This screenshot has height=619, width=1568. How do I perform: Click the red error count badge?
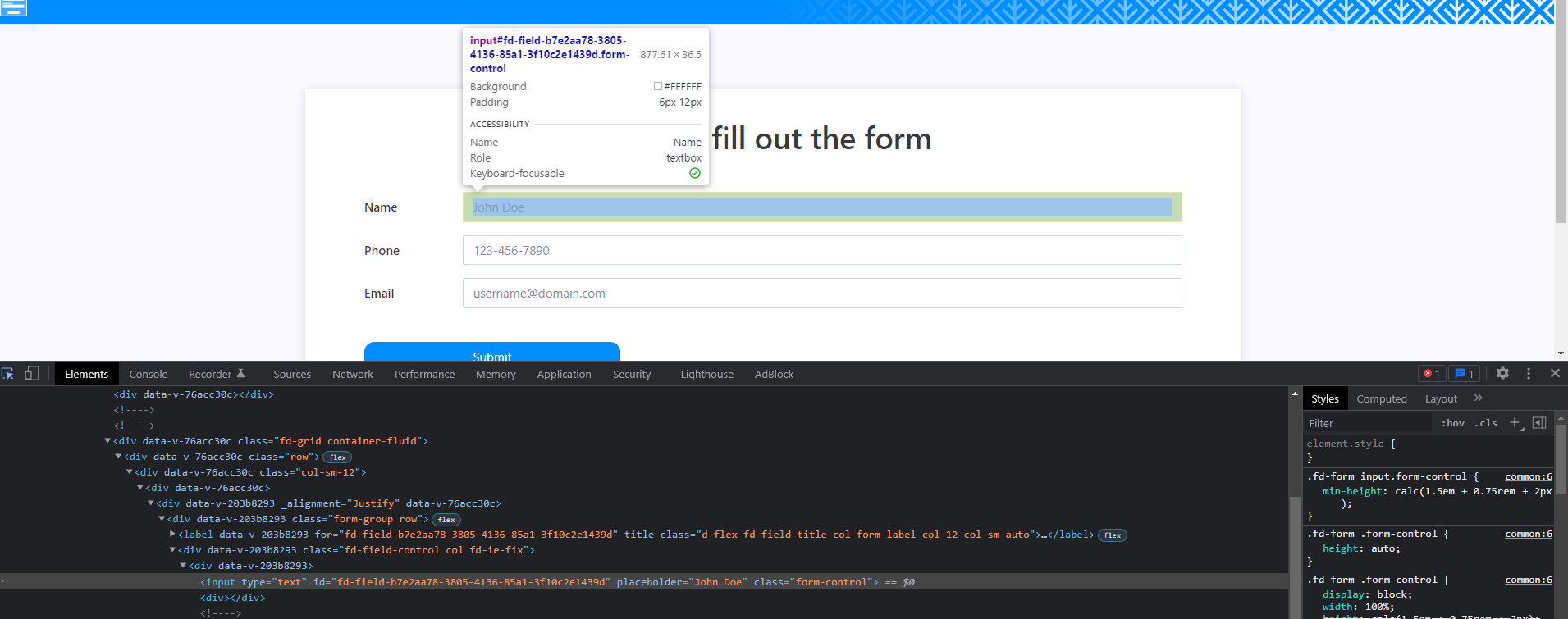pyautogui.click(x=1432, y=374)
